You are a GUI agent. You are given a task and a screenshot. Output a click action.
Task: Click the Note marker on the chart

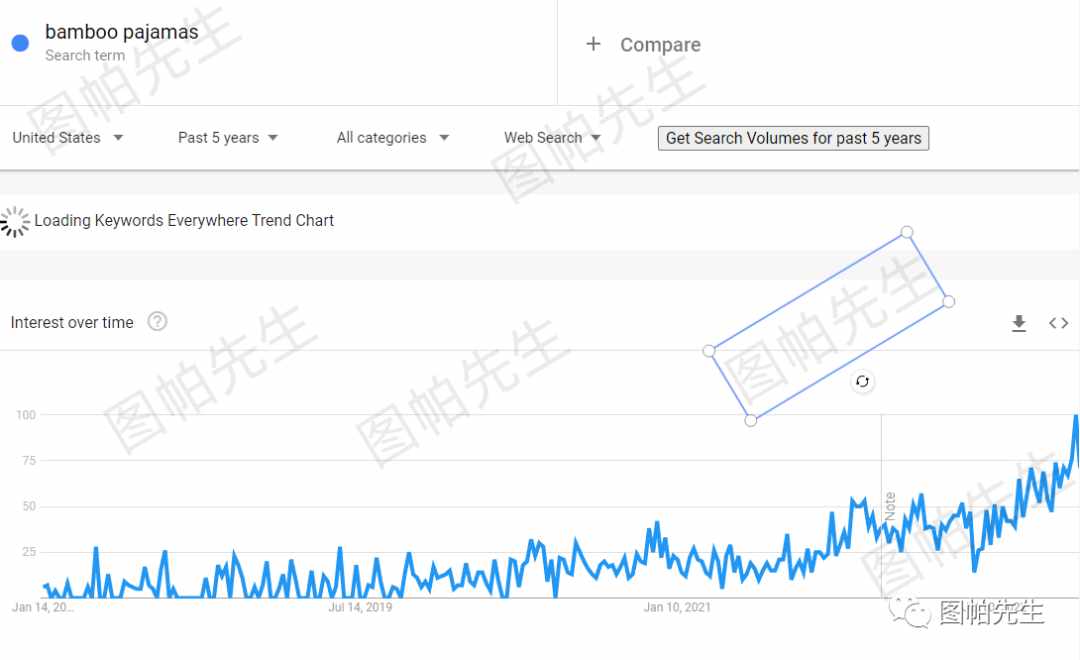889,504
